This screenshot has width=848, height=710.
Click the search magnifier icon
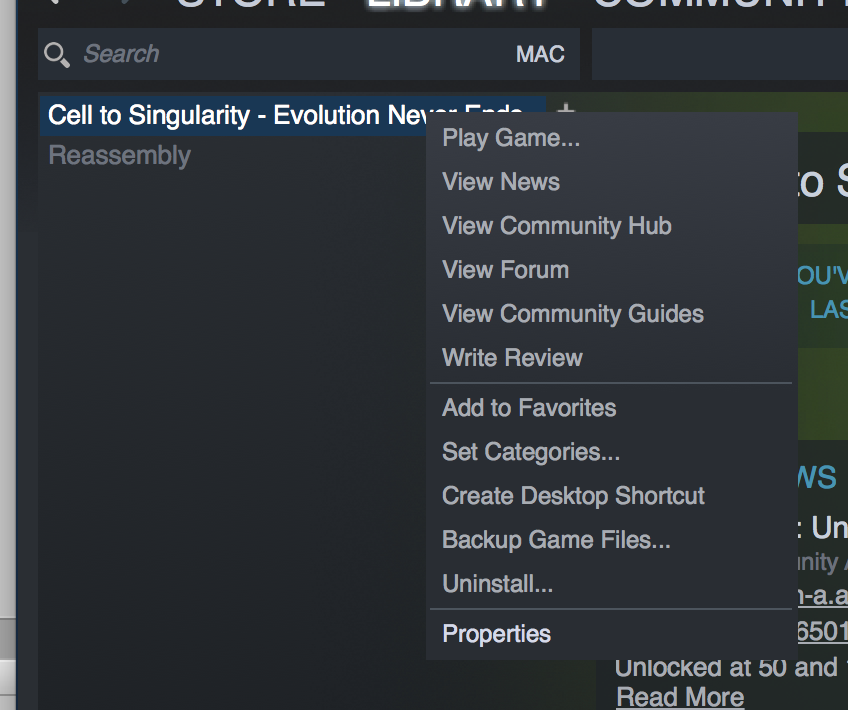57,54
